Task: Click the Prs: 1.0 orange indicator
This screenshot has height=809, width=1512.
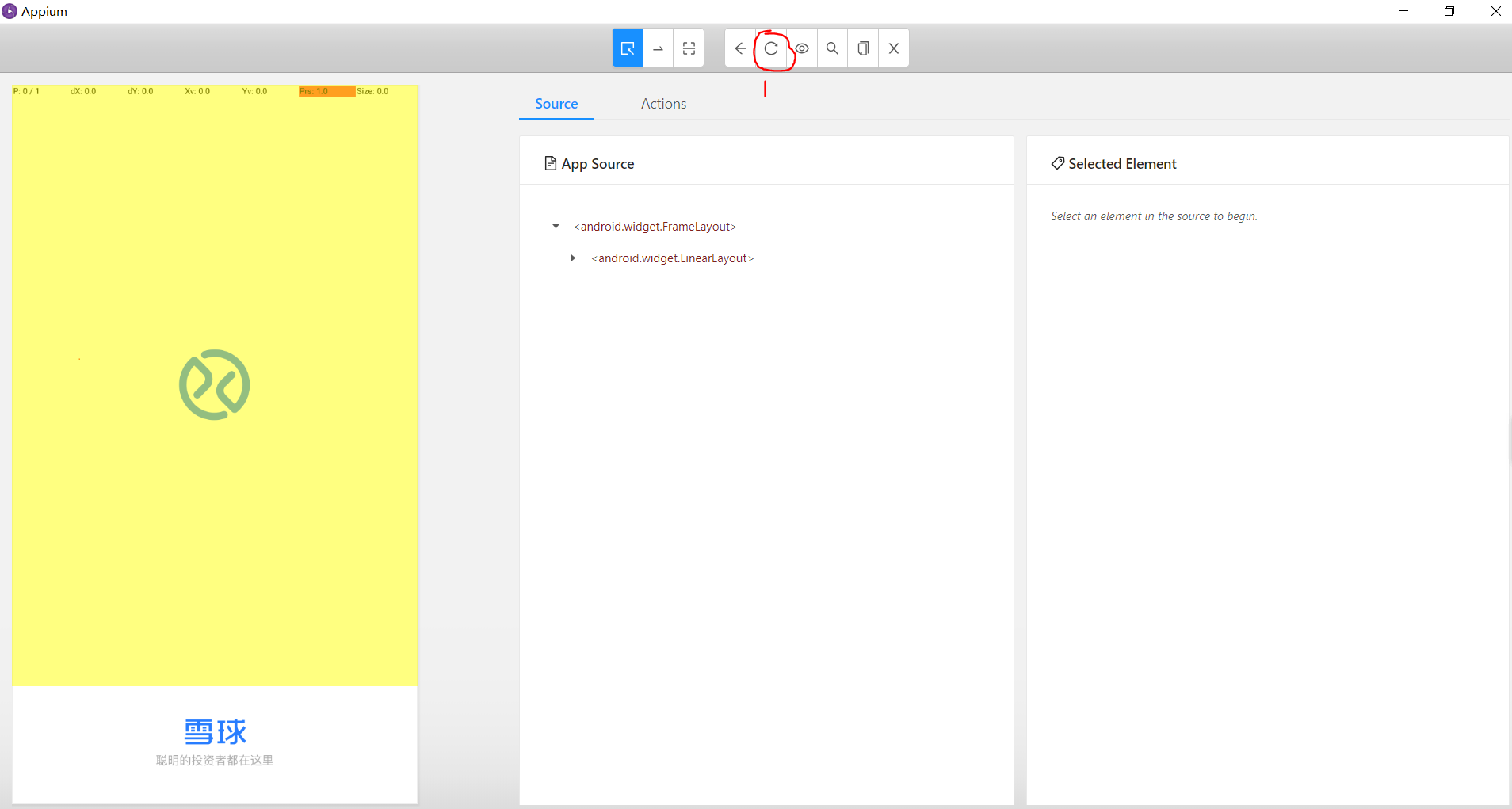Action: point(326,91)
